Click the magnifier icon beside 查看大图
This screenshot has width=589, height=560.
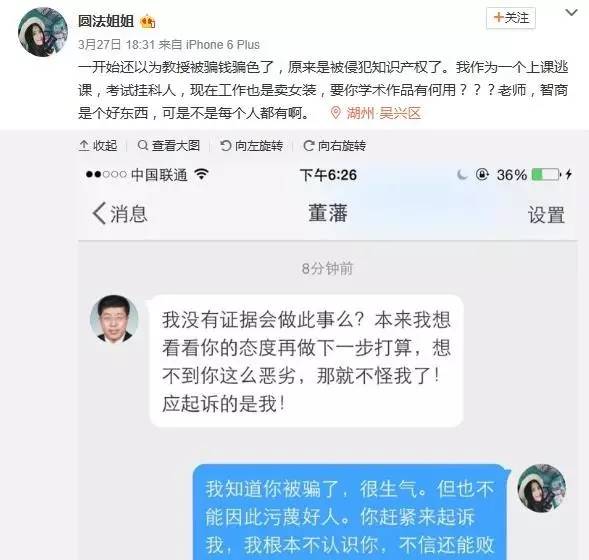point(143,145)
